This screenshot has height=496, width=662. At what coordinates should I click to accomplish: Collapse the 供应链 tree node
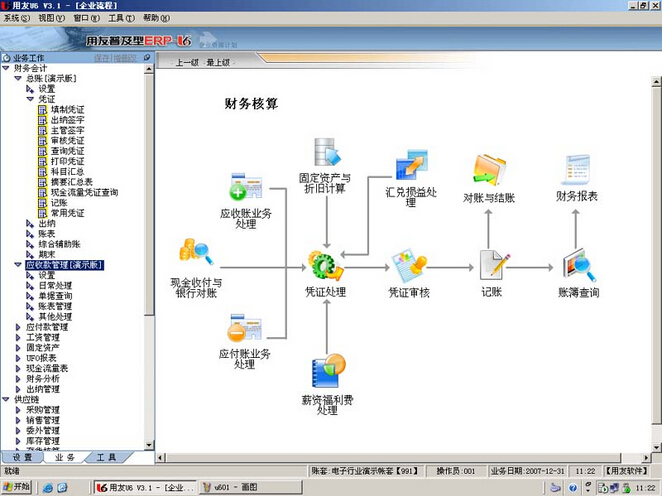pyautogui.click(x=6, y=399)
